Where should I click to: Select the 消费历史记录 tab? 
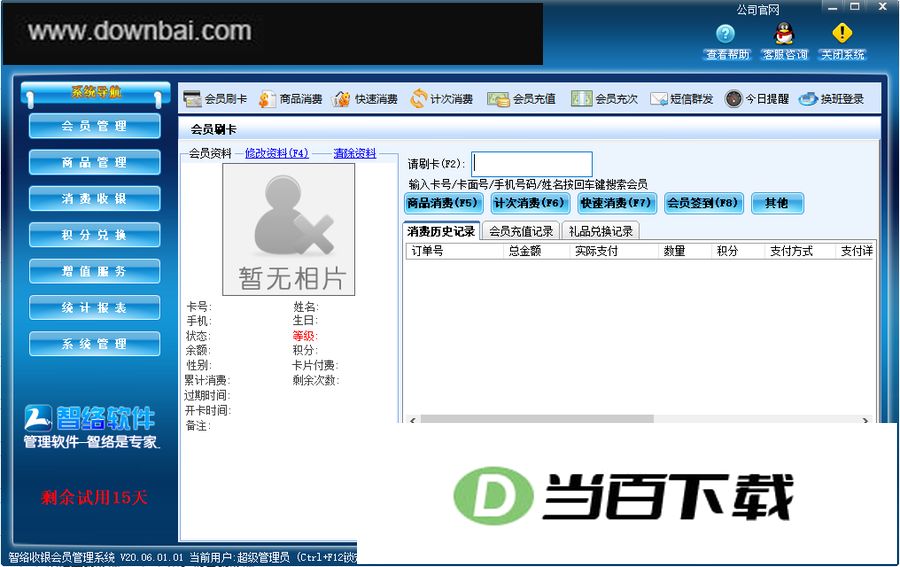441,231
